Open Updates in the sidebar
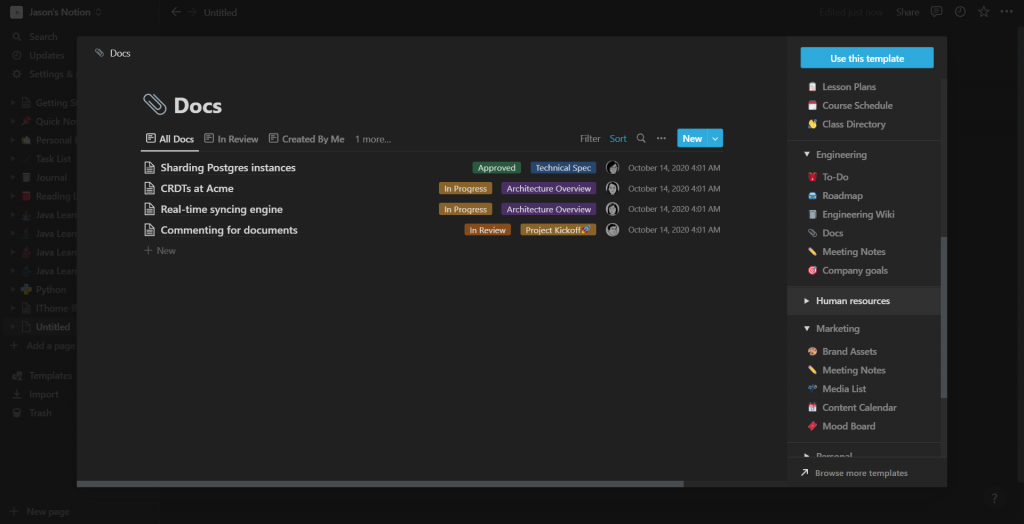 (x=39, y=56)
